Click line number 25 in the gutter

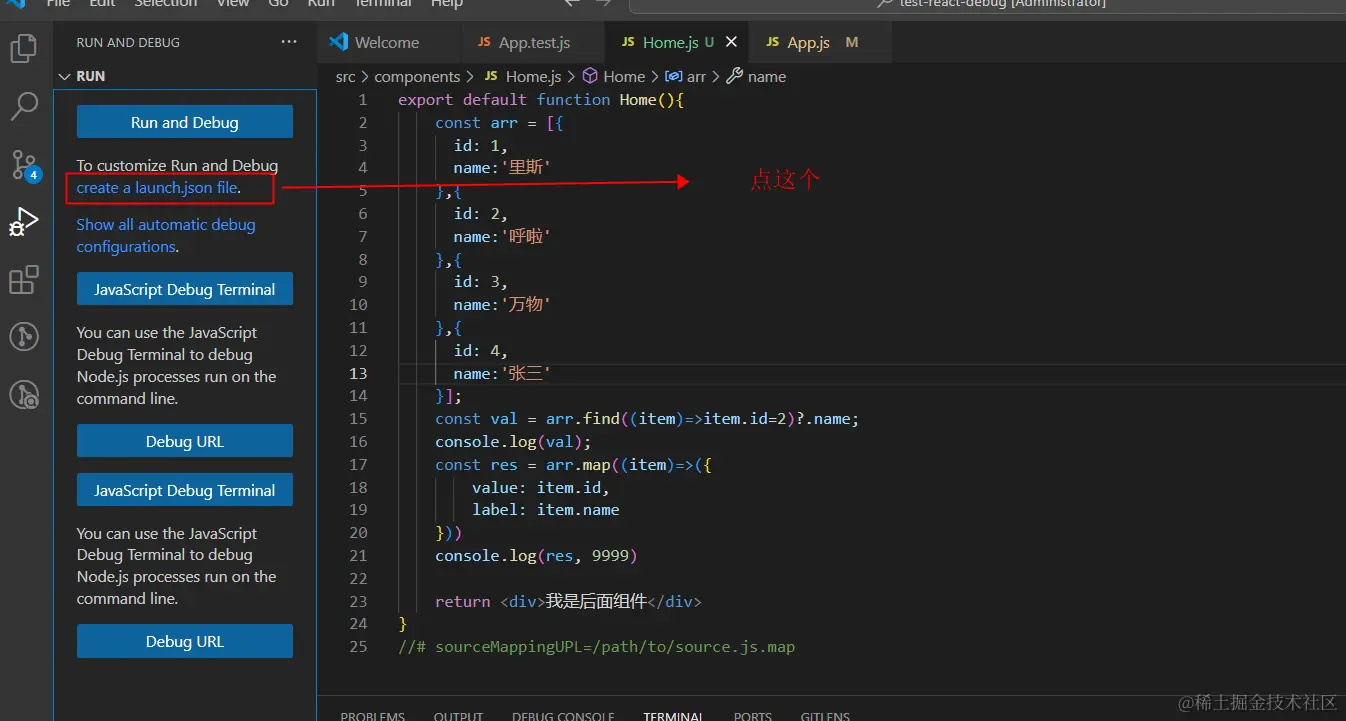coord(358,647)
